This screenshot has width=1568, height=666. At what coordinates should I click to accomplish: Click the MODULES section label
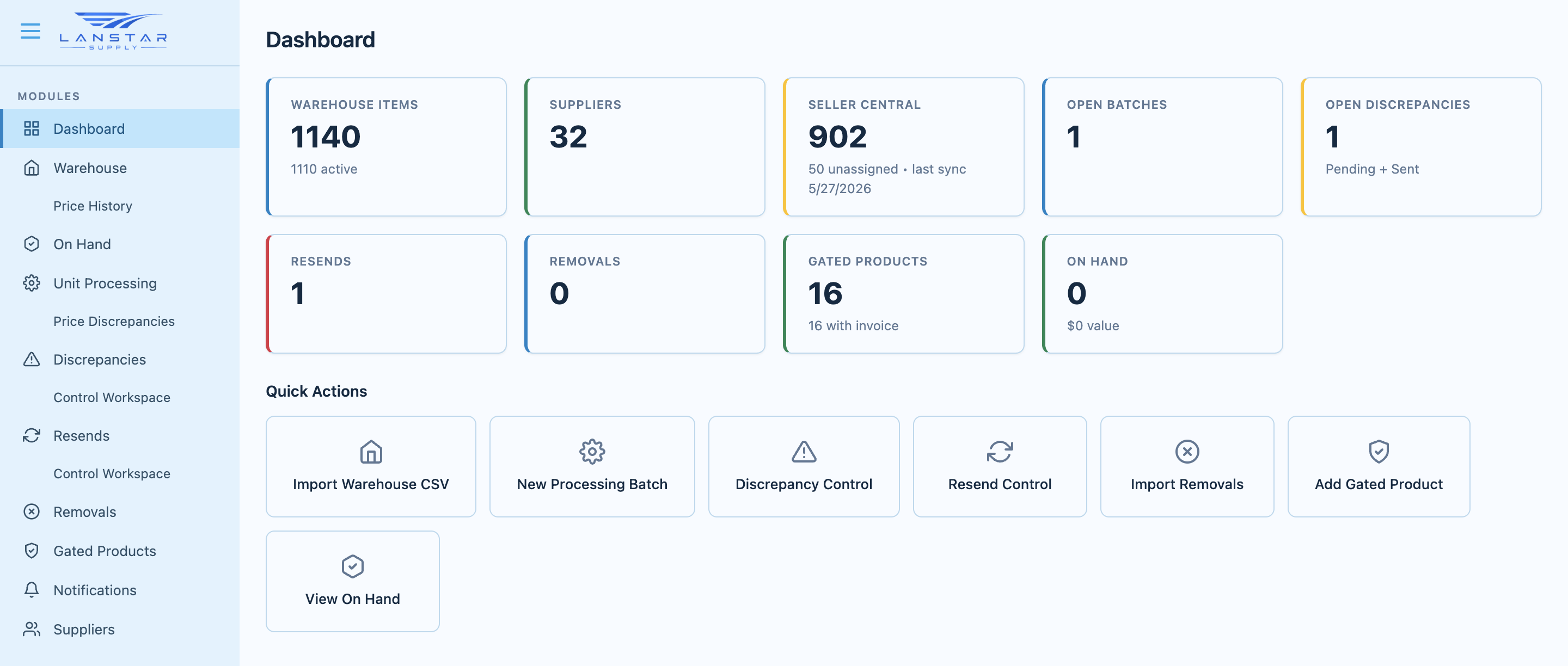click(x=48, y=96)
